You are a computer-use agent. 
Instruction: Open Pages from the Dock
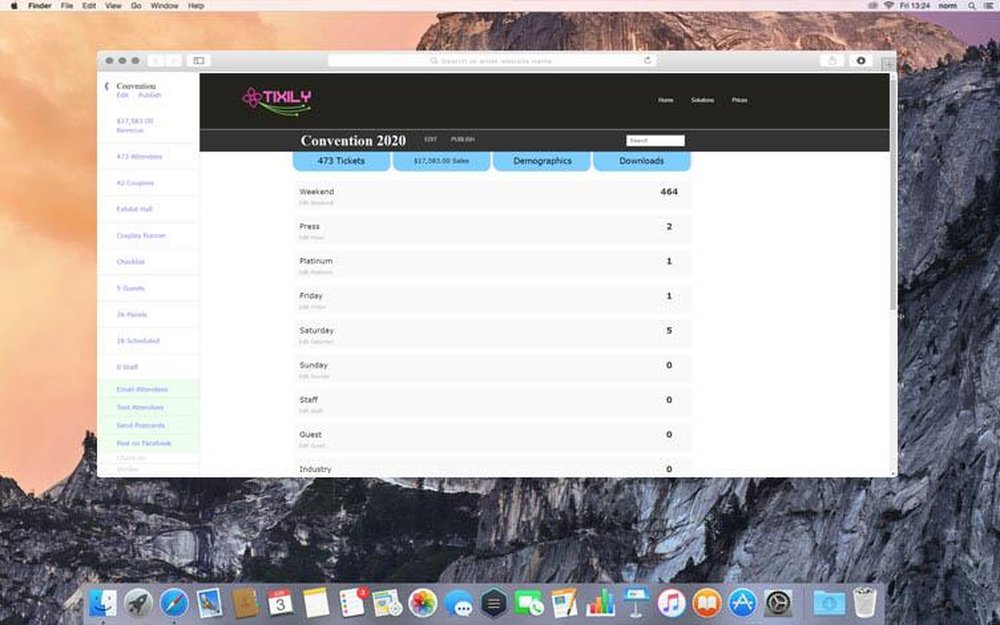564,603
